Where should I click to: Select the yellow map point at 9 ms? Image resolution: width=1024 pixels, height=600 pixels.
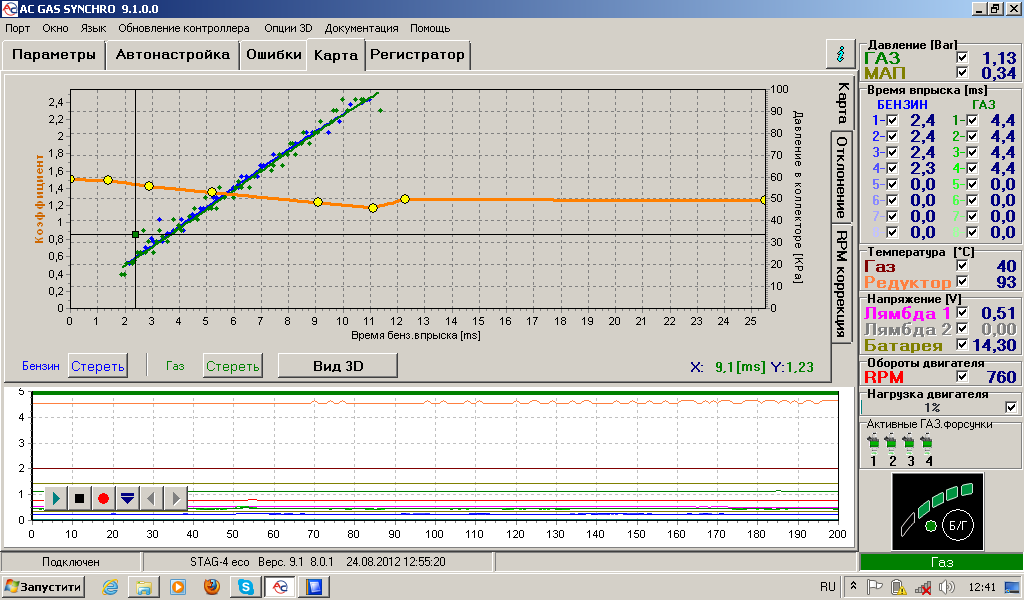point(317,202)
